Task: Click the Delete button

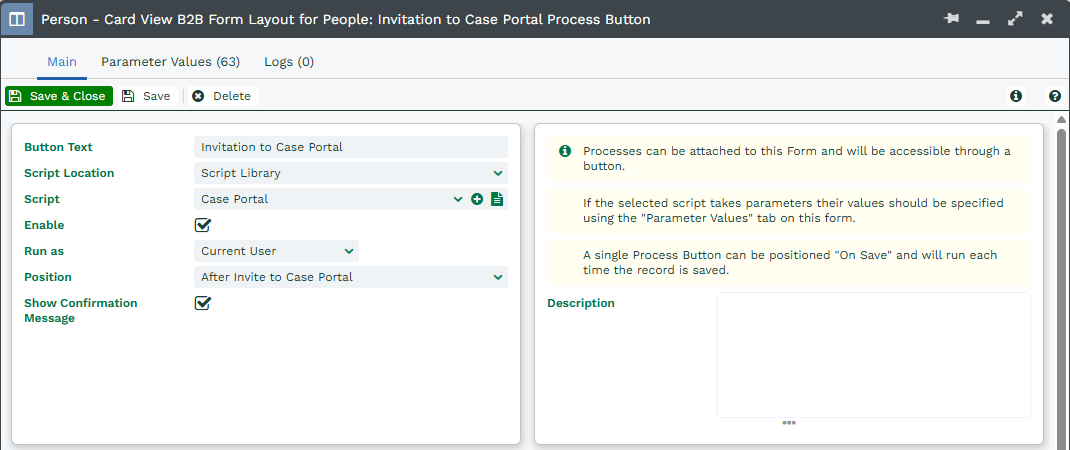Action: (x=221, y=96)
